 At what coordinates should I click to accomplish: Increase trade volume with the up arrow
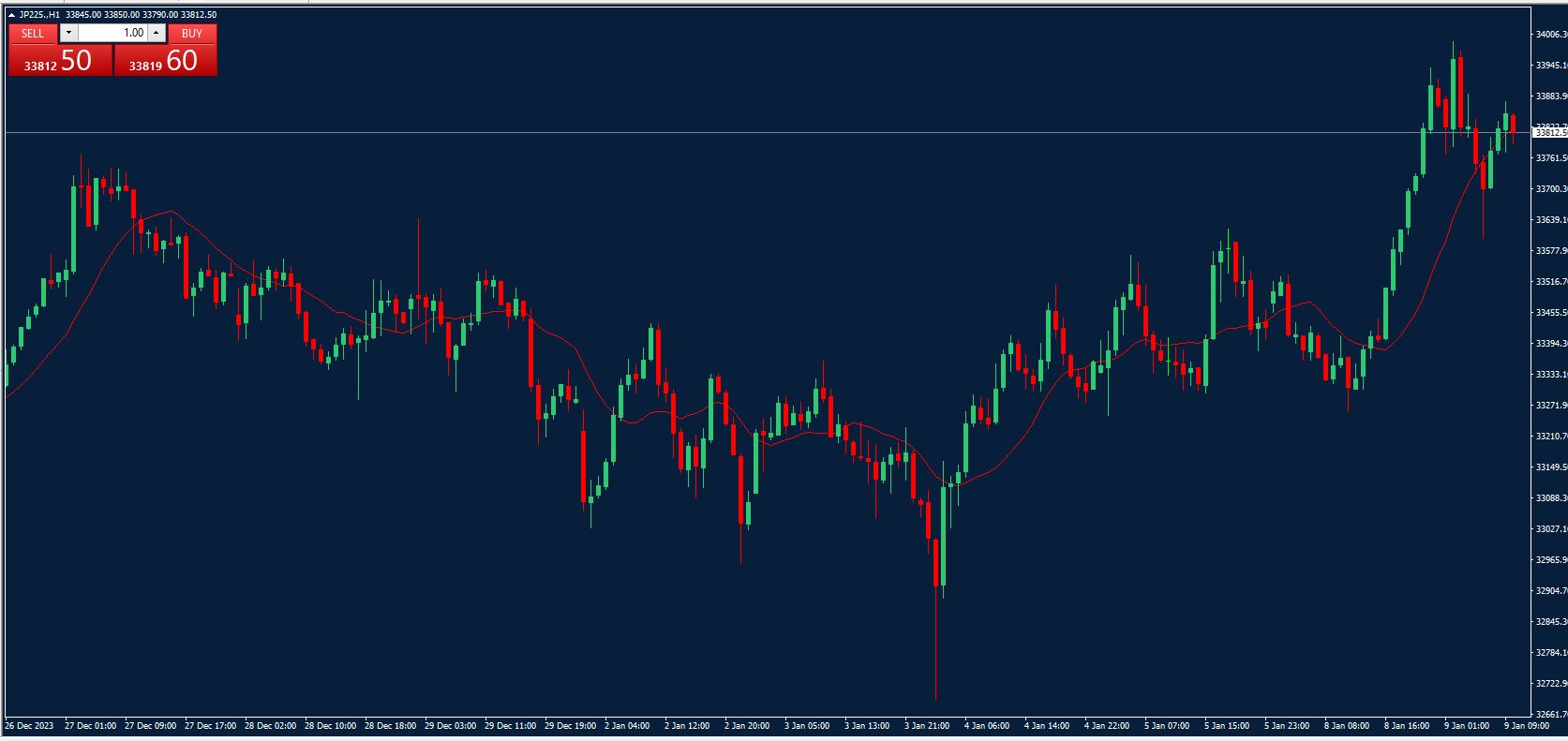(157, 33)
